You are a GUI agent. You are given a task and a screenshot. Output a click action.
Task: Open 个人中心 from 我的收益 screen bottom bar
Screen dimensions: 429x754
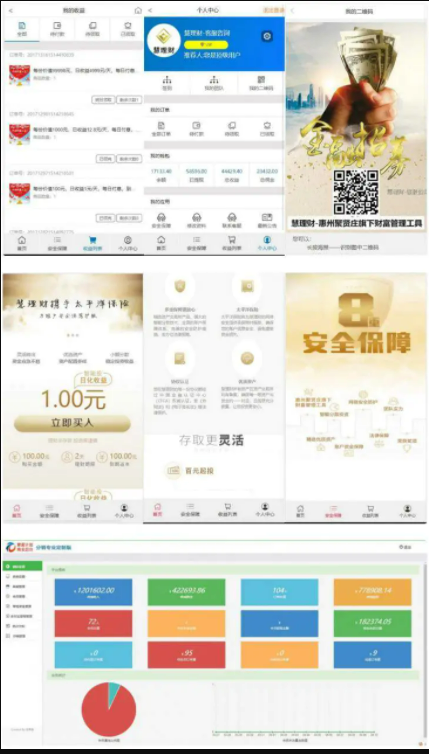[x=127, y=244]
